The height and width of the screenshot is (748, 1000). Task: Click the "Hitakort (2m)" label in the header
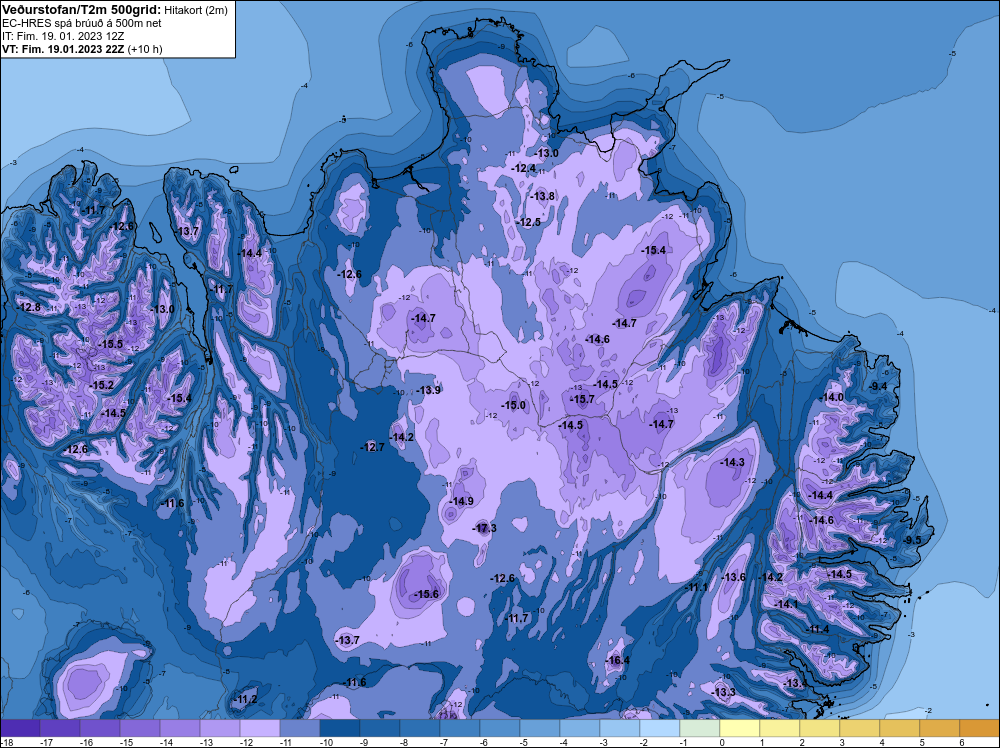click(195, 10)
